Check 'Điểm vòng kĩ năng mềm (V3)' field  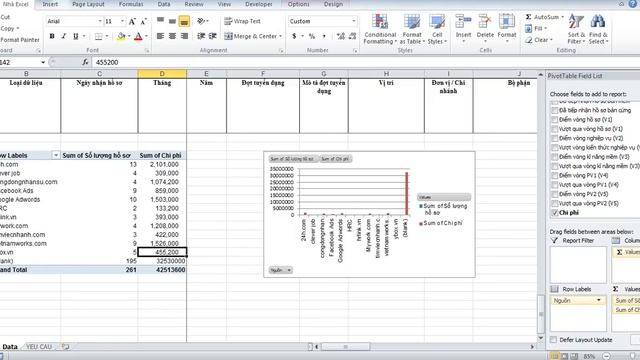pos(554,157)
